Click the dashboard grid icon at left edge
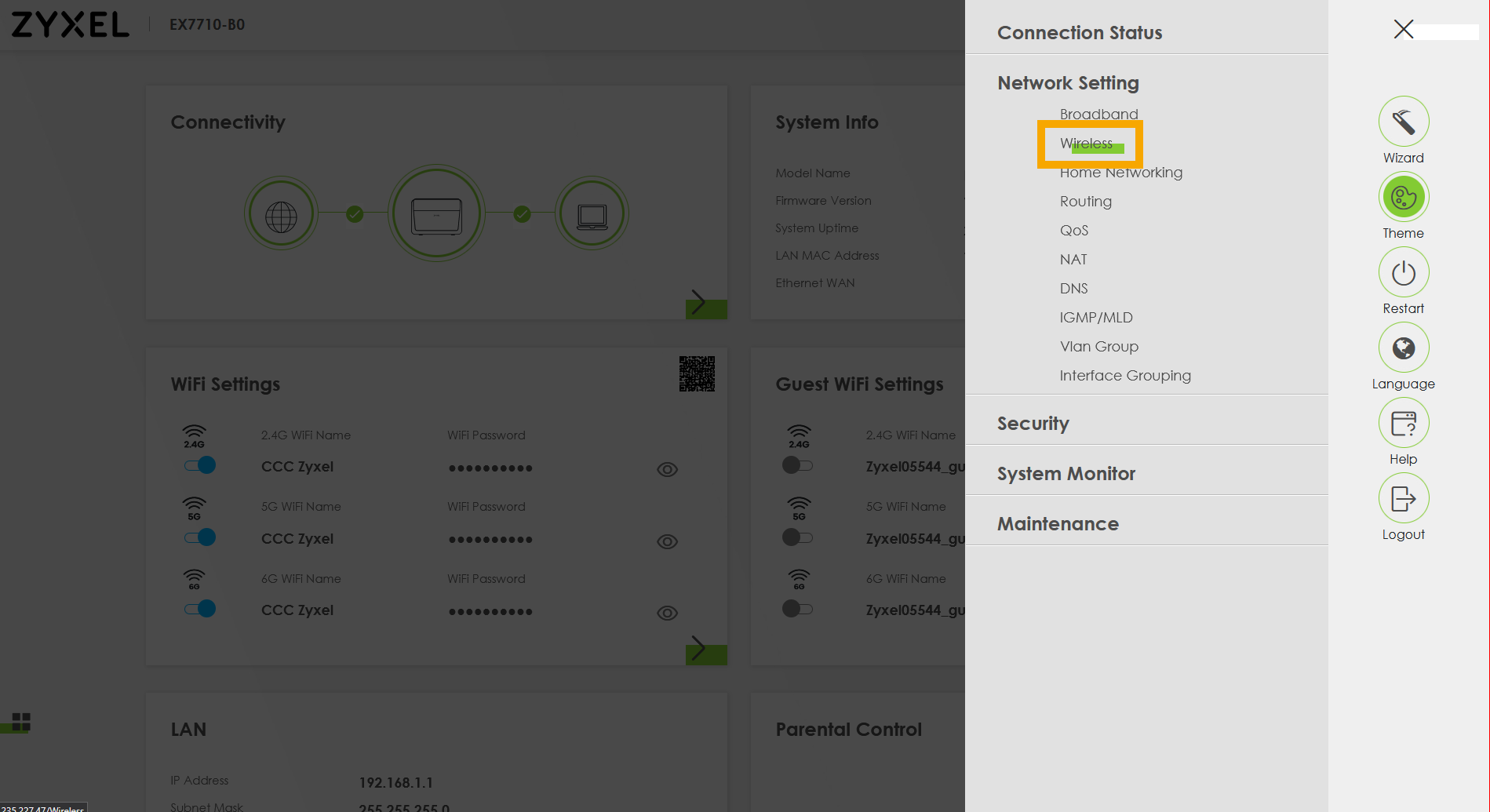 pyautogui.click(x=21, y=722)
